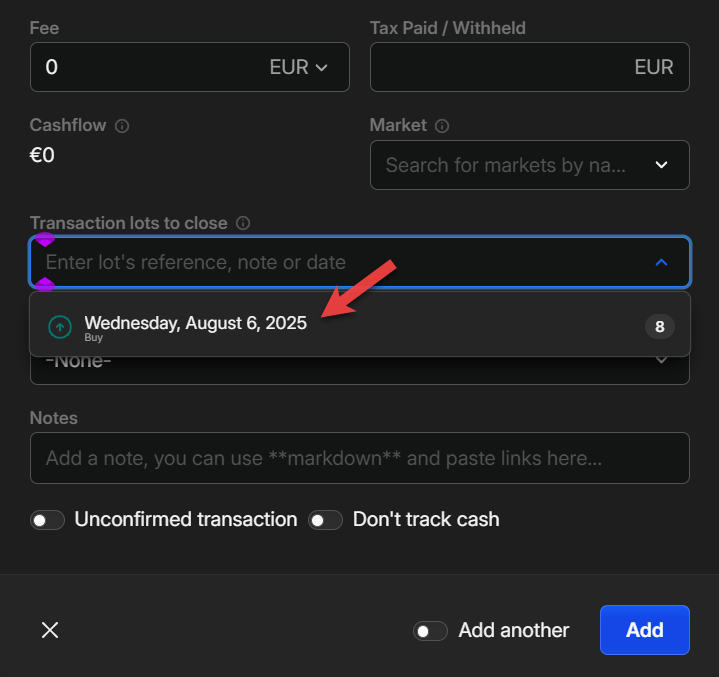Collapse the Transaction lots dropdown chevron

click(x=661, y=262)
